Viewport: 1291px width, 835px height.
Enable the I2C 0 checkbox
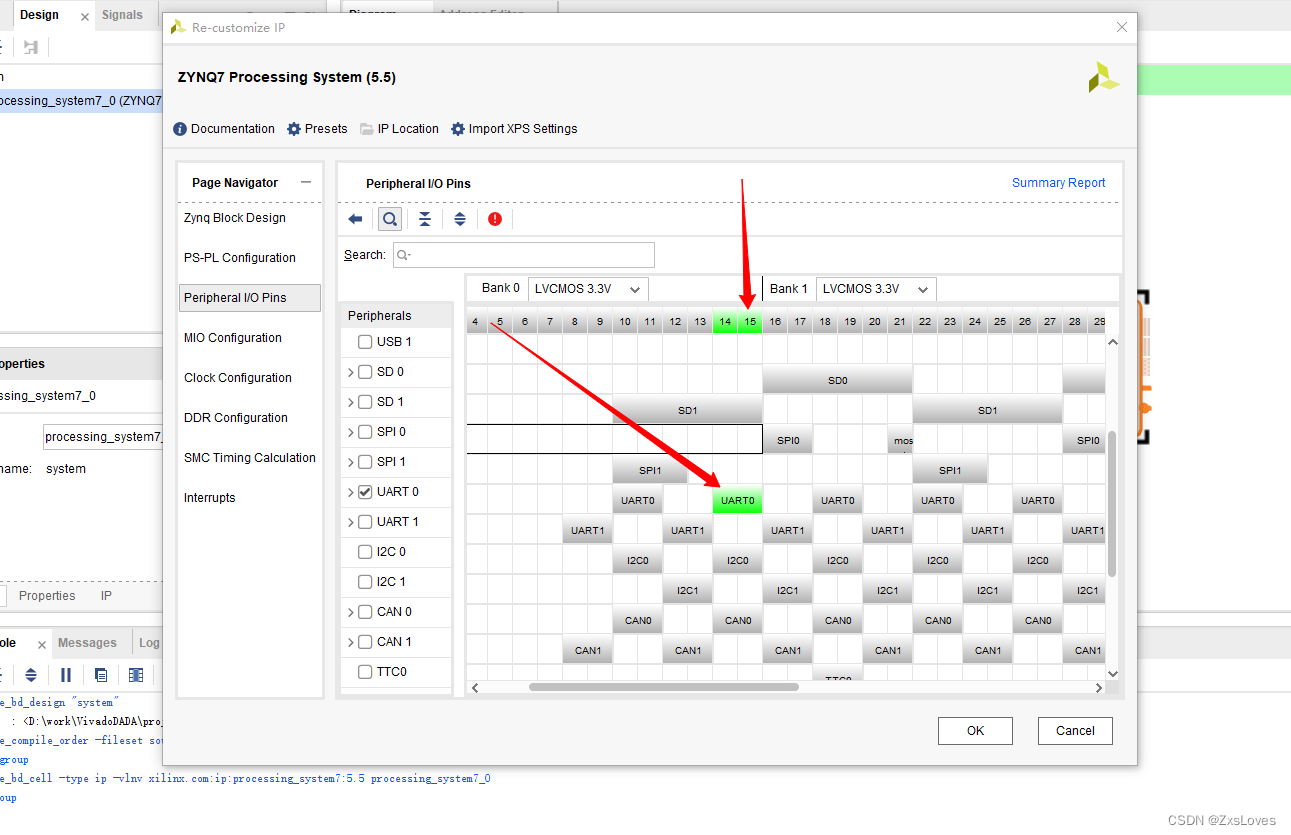click(365, 552)
